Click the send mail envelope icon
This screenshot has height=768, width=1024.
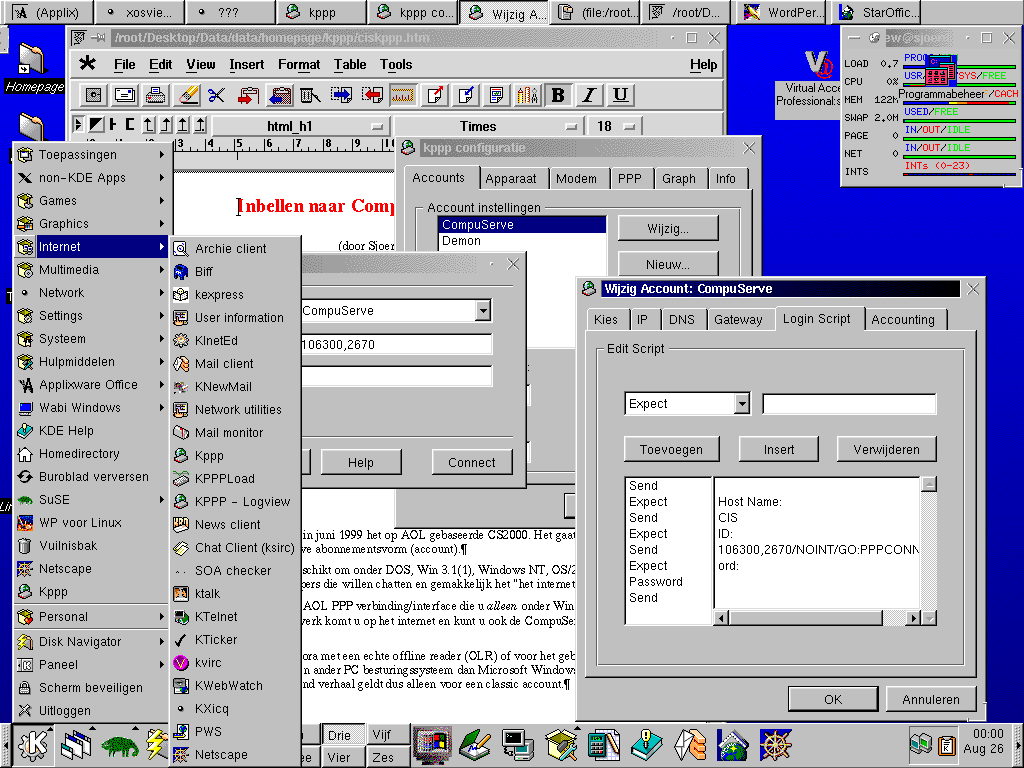(x=124, y=95)
